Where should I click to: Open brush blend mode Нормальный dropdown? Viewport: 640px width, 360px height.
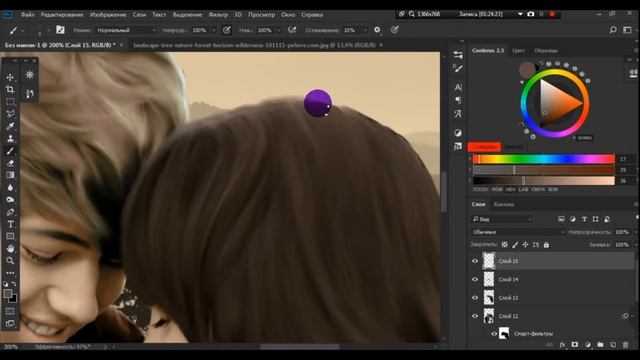point(126,30)
